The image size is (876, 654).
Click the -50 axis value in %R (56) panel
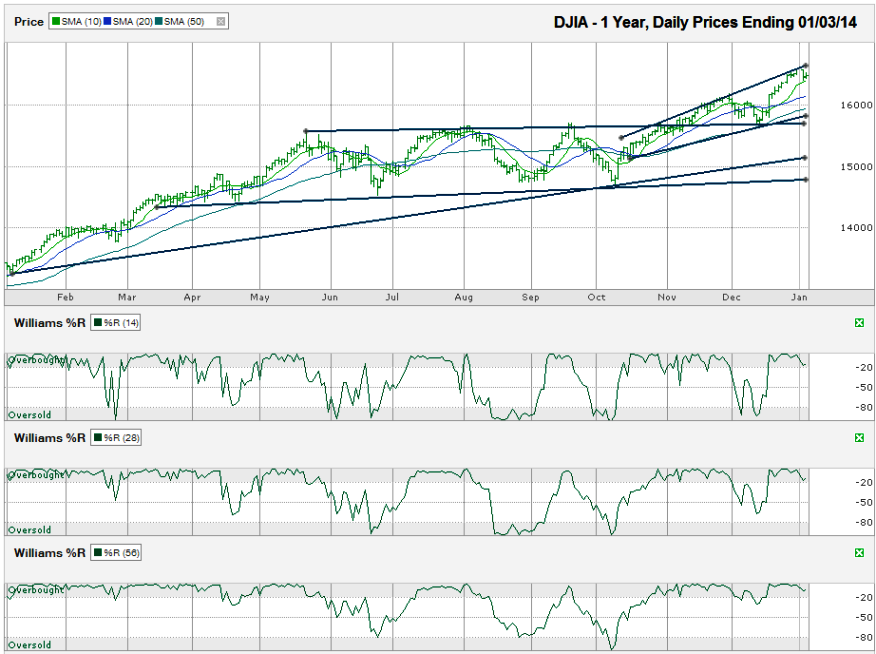tap(864, 618)
